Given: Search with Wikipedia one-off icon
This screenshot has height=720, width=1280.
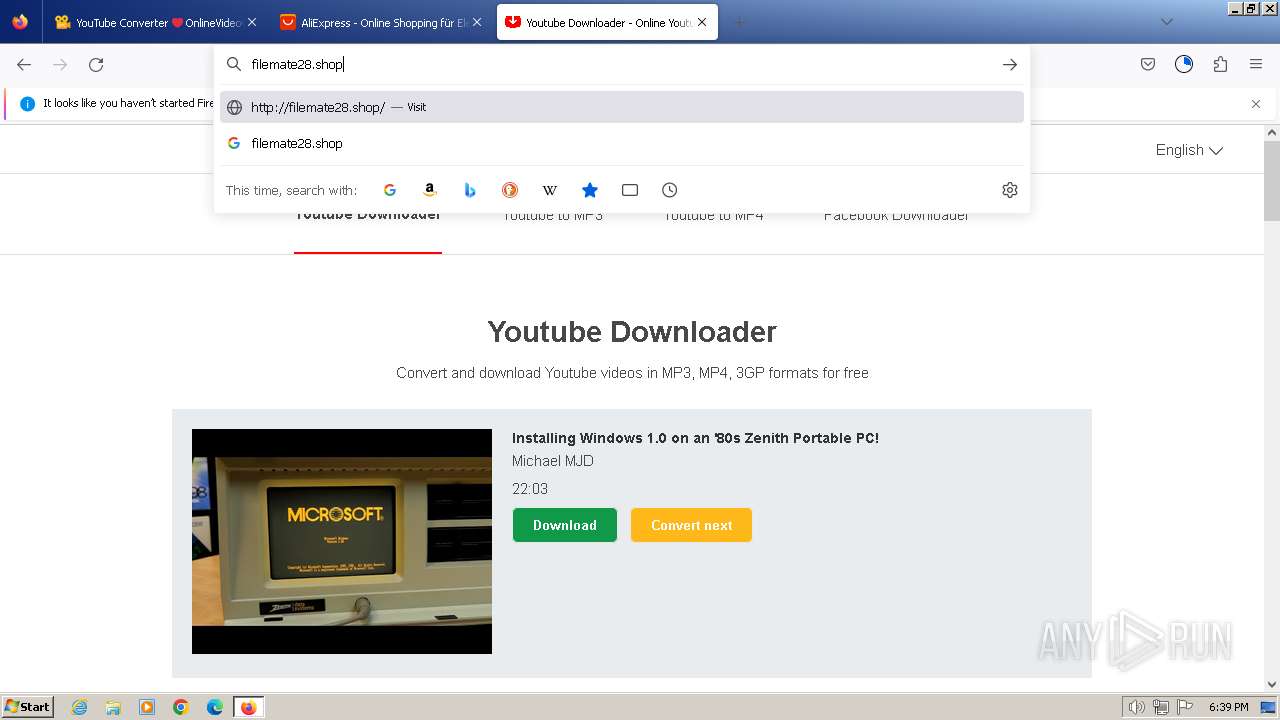Looking at the screenshot, I should tap(550, 190).
